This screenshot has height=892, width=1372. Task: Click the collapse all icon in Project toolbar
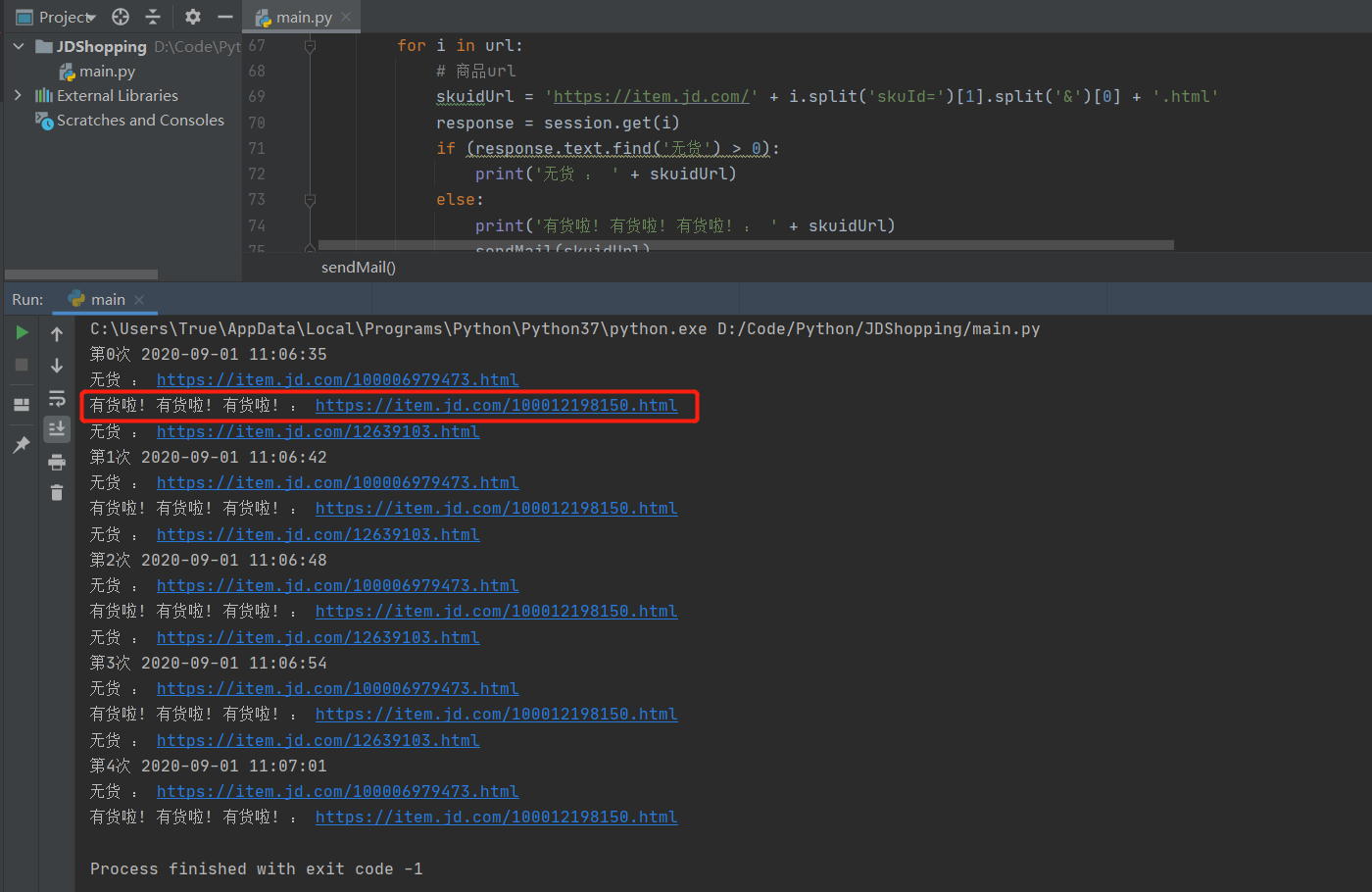coord(153,17)
